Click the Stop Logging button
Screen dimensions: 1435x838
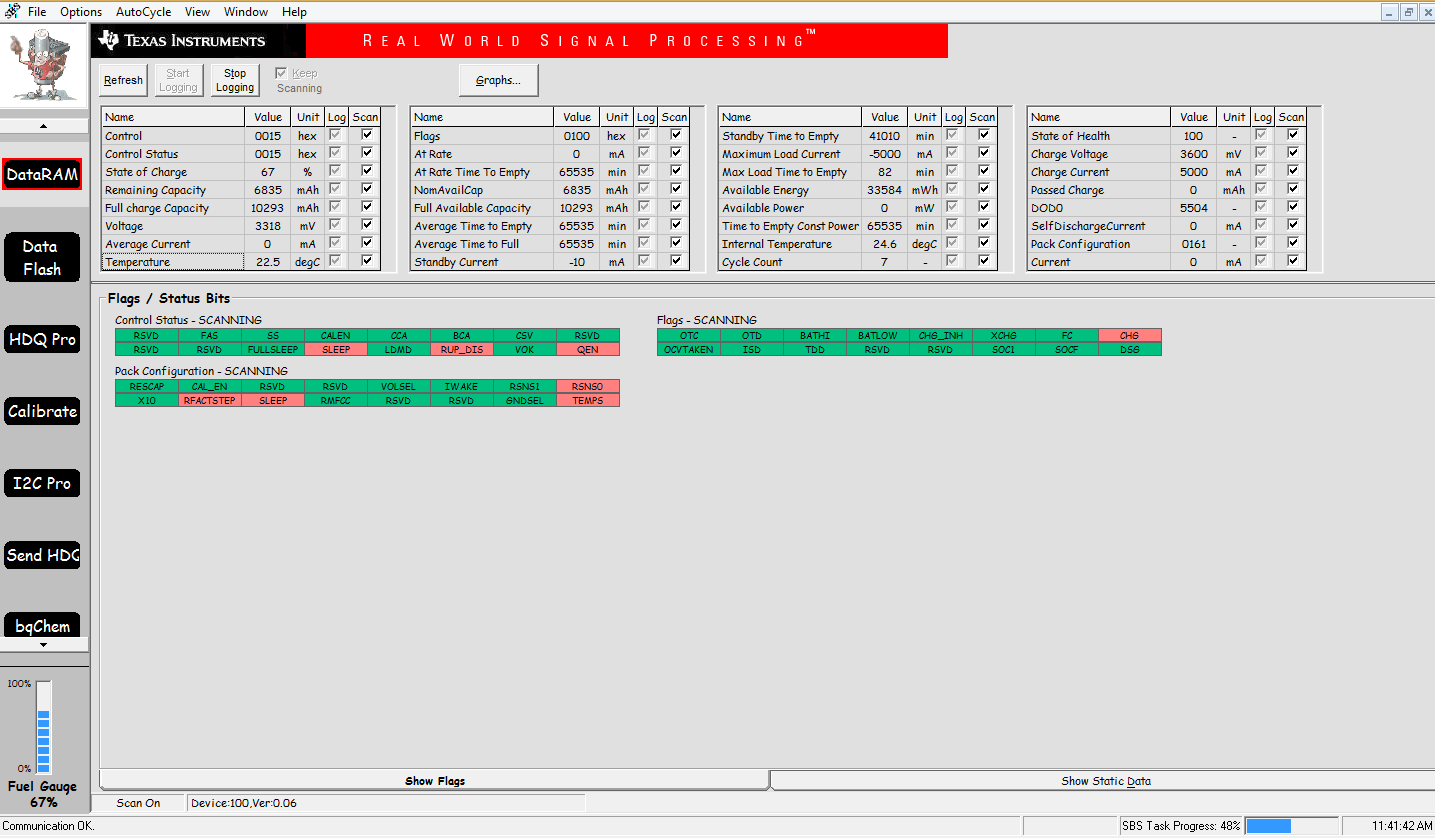(x=235, y=80)
